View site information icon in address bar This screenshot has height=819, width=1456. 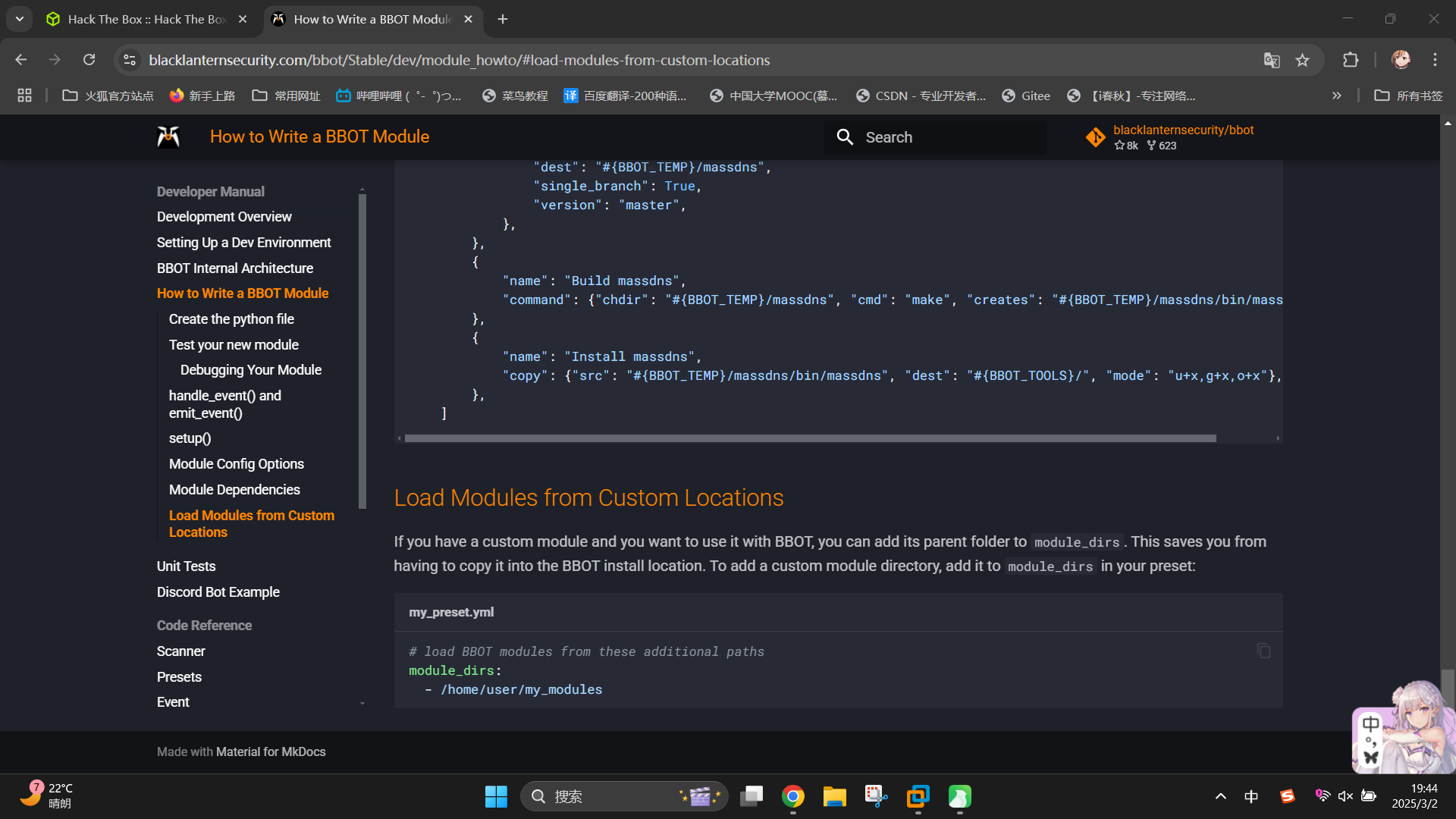[x=130, y=60]
